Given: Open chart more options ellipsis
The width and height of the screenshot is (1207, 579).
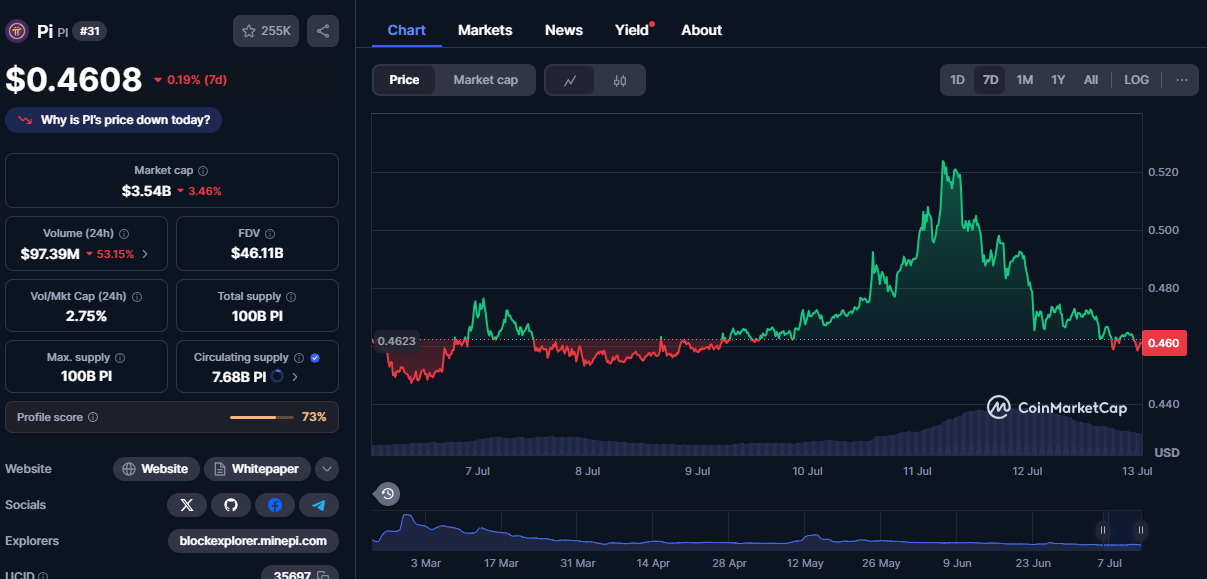Looking at the screenshot, I should coord(1182,80).
